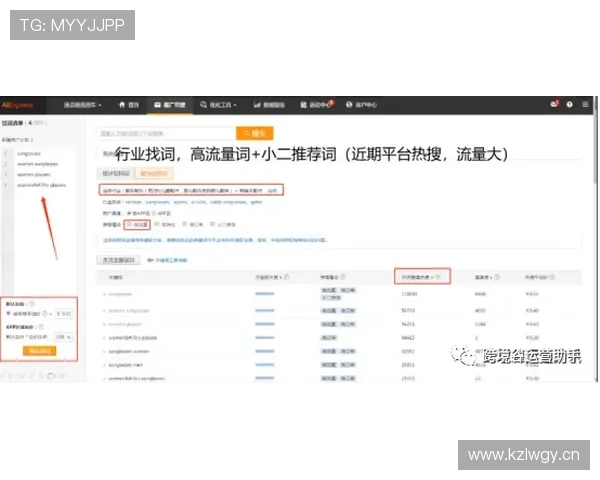
Task: Click the 'sunglasses women' keyword in the table
Action: 129,351
